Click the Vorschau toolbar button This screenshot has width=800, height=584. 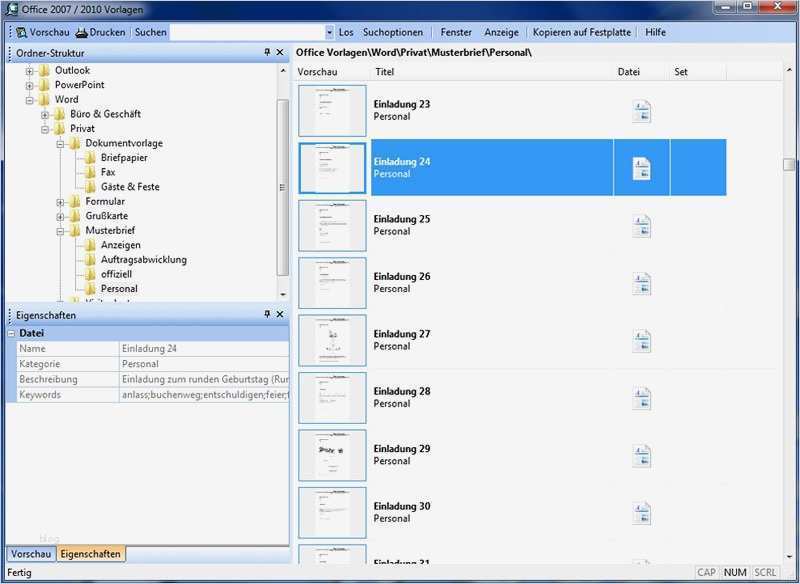pos(42,32)
